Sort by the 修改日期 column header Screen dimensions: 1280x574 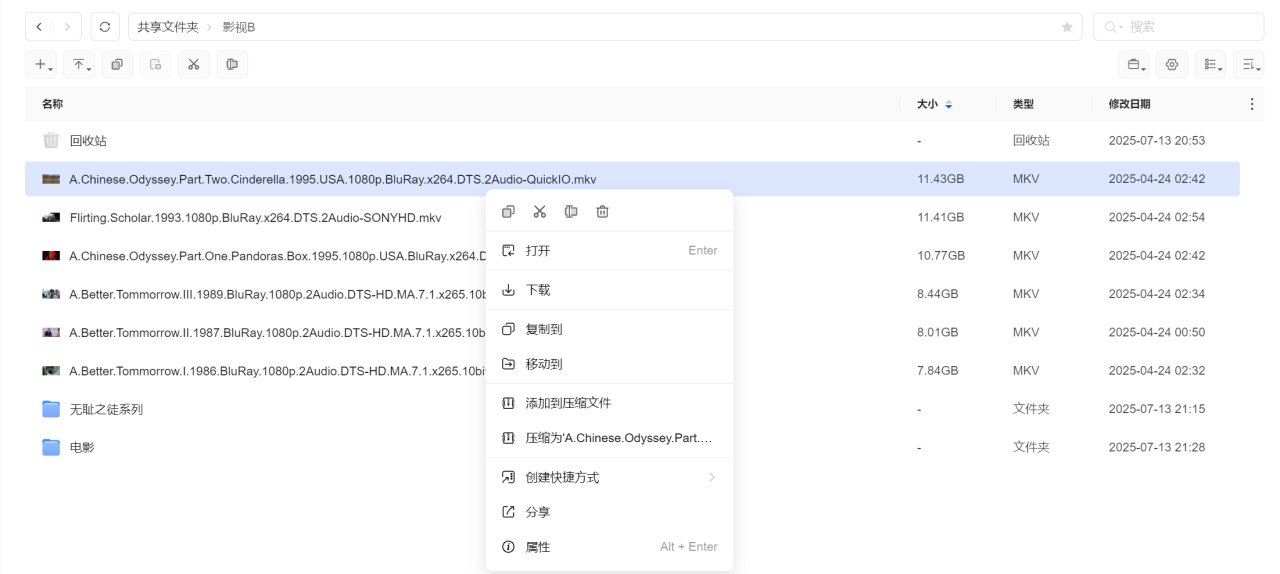[x=1129, y=104]
